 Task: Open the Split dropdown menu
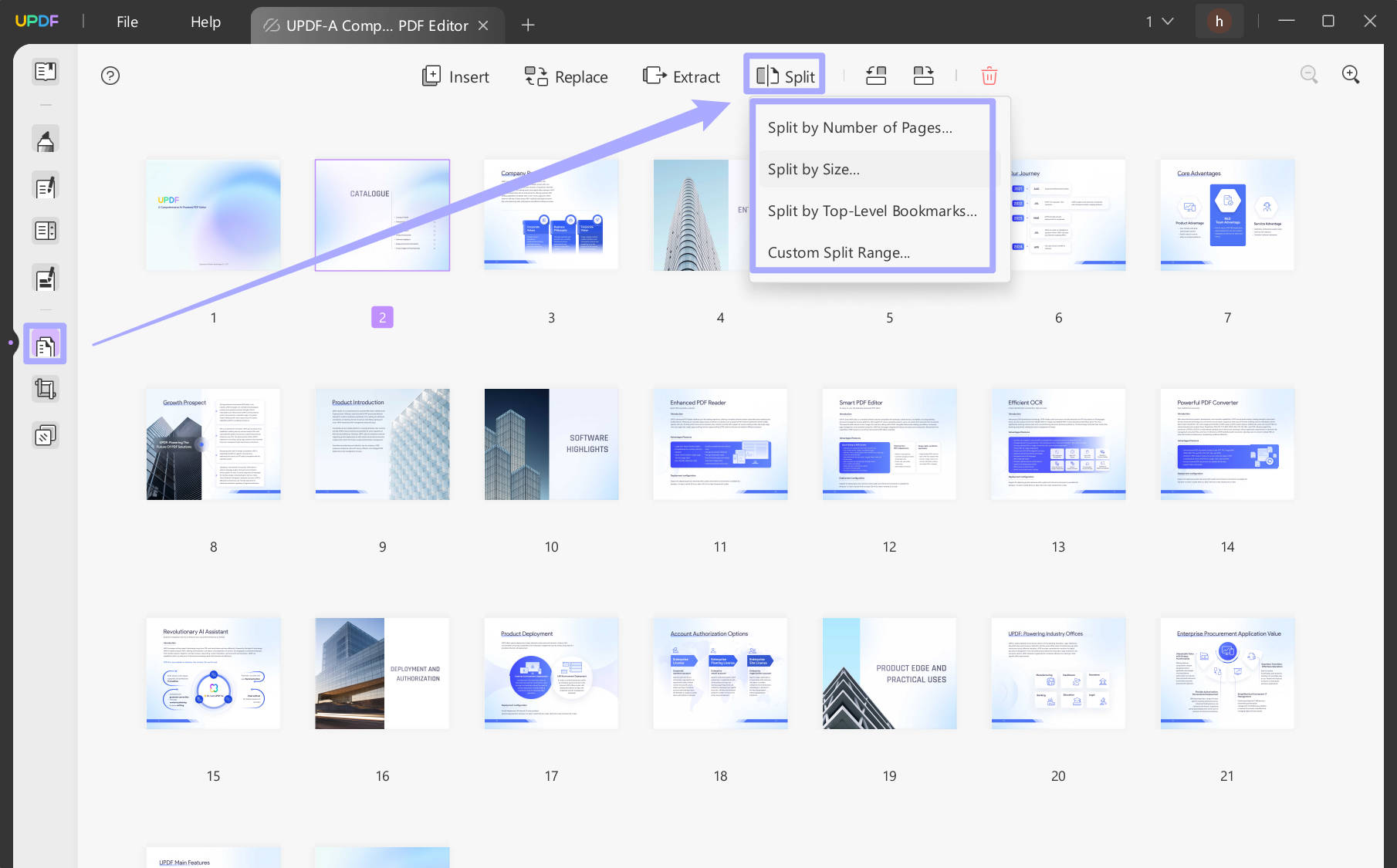point(784,75)
